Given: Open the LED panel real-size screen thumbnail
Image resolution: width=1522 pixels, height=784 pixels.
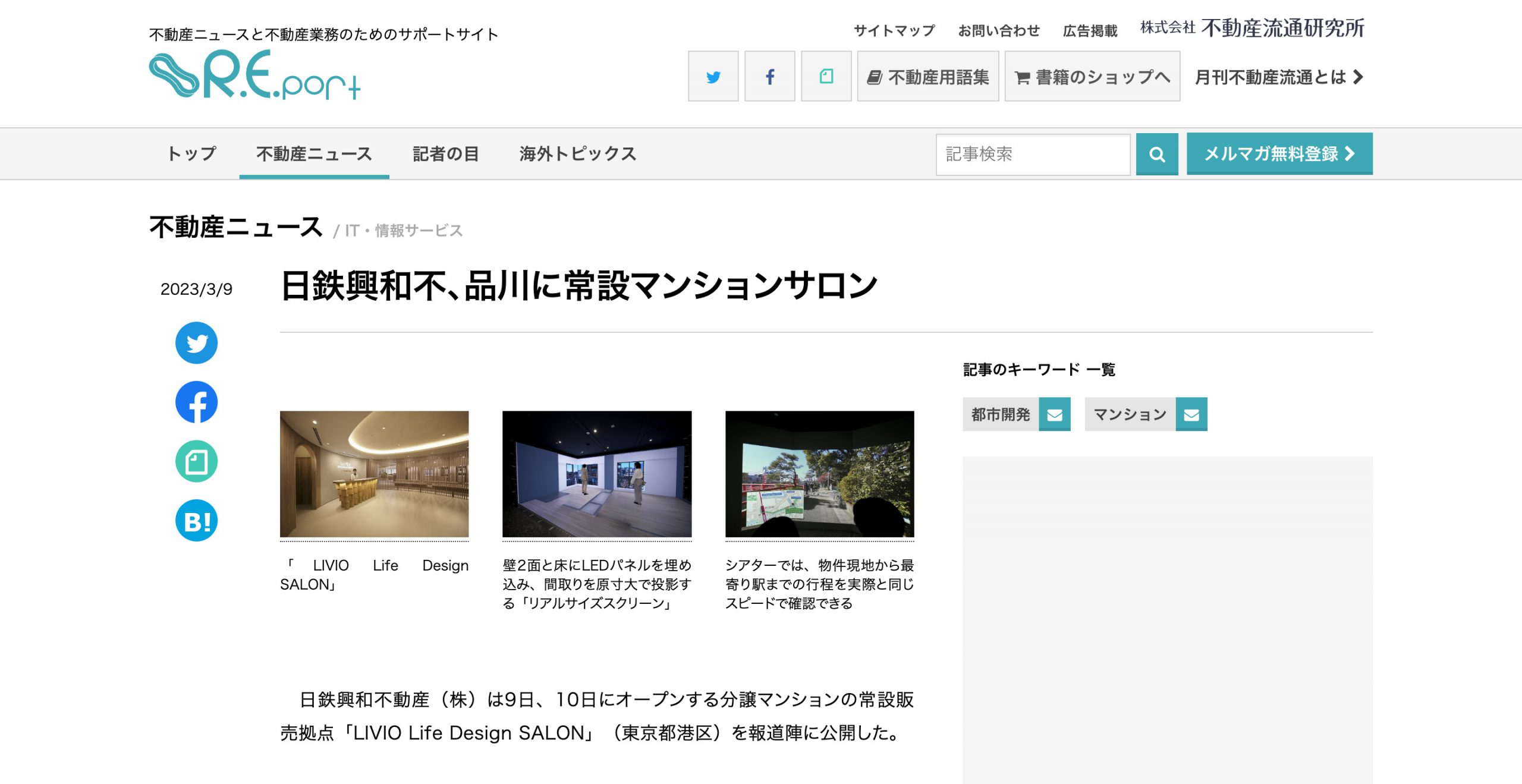Looking at the screenshot, I should click(x=597, y=474).
